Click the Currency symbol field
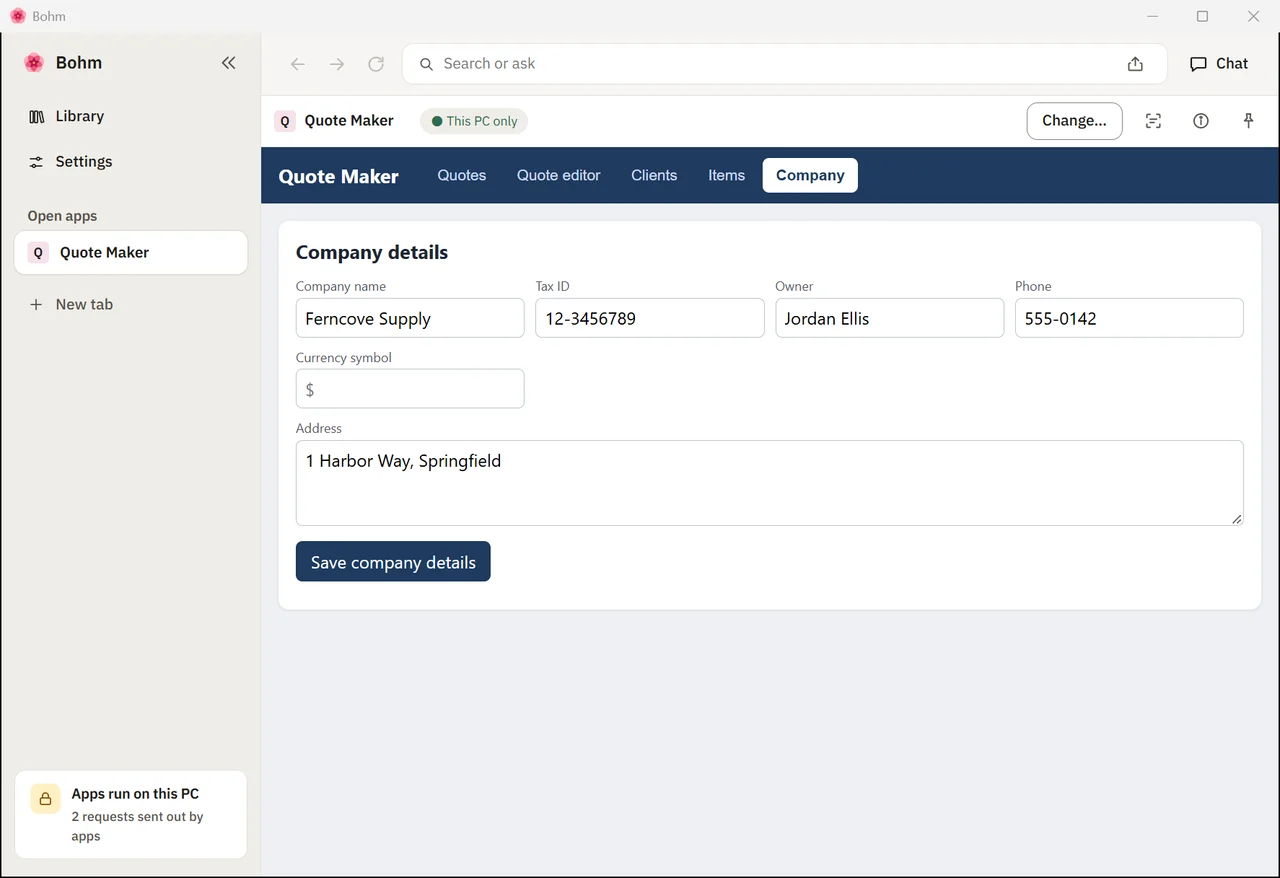1280x878 pixels. pos(410,389)
